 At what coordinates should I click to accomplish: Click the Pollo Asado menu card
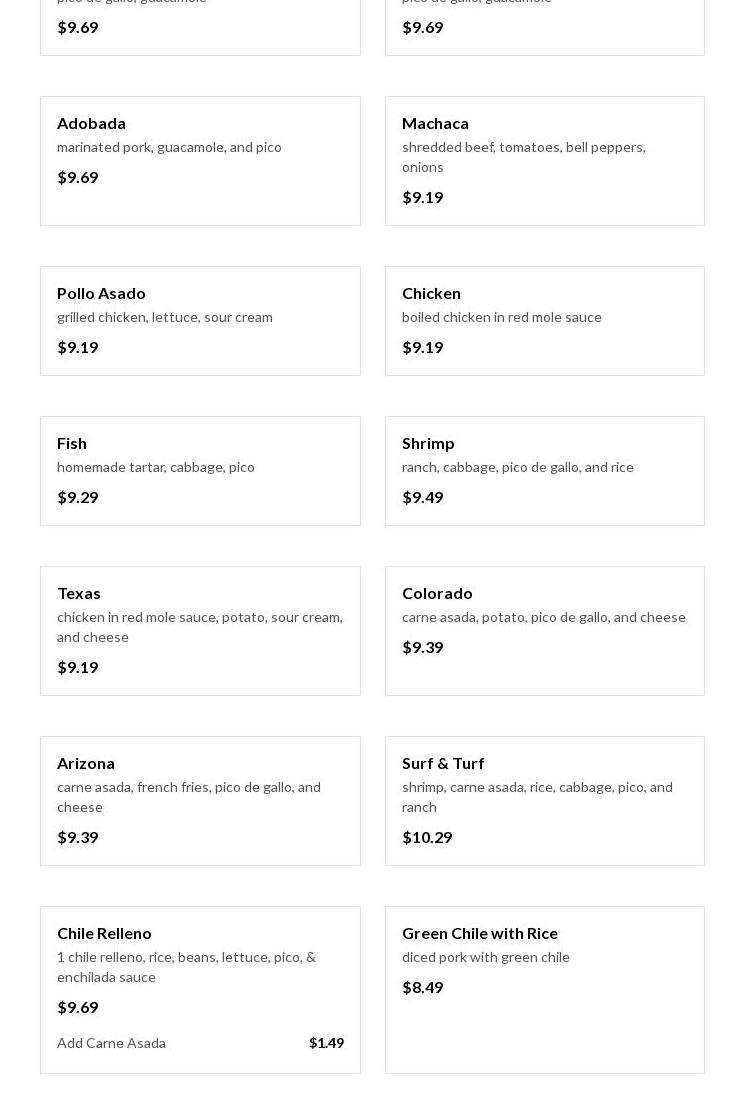[200, 320]
